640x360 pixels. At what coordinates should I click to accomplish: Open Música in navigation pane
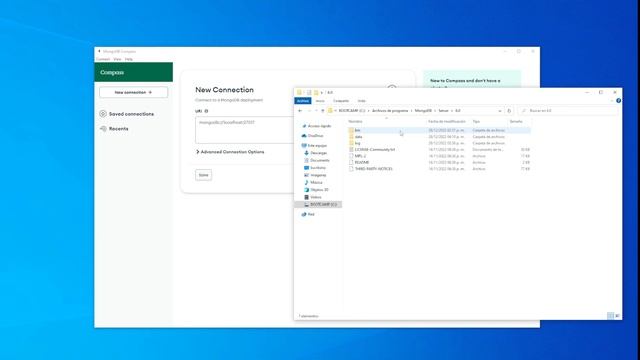click(313, 182)
